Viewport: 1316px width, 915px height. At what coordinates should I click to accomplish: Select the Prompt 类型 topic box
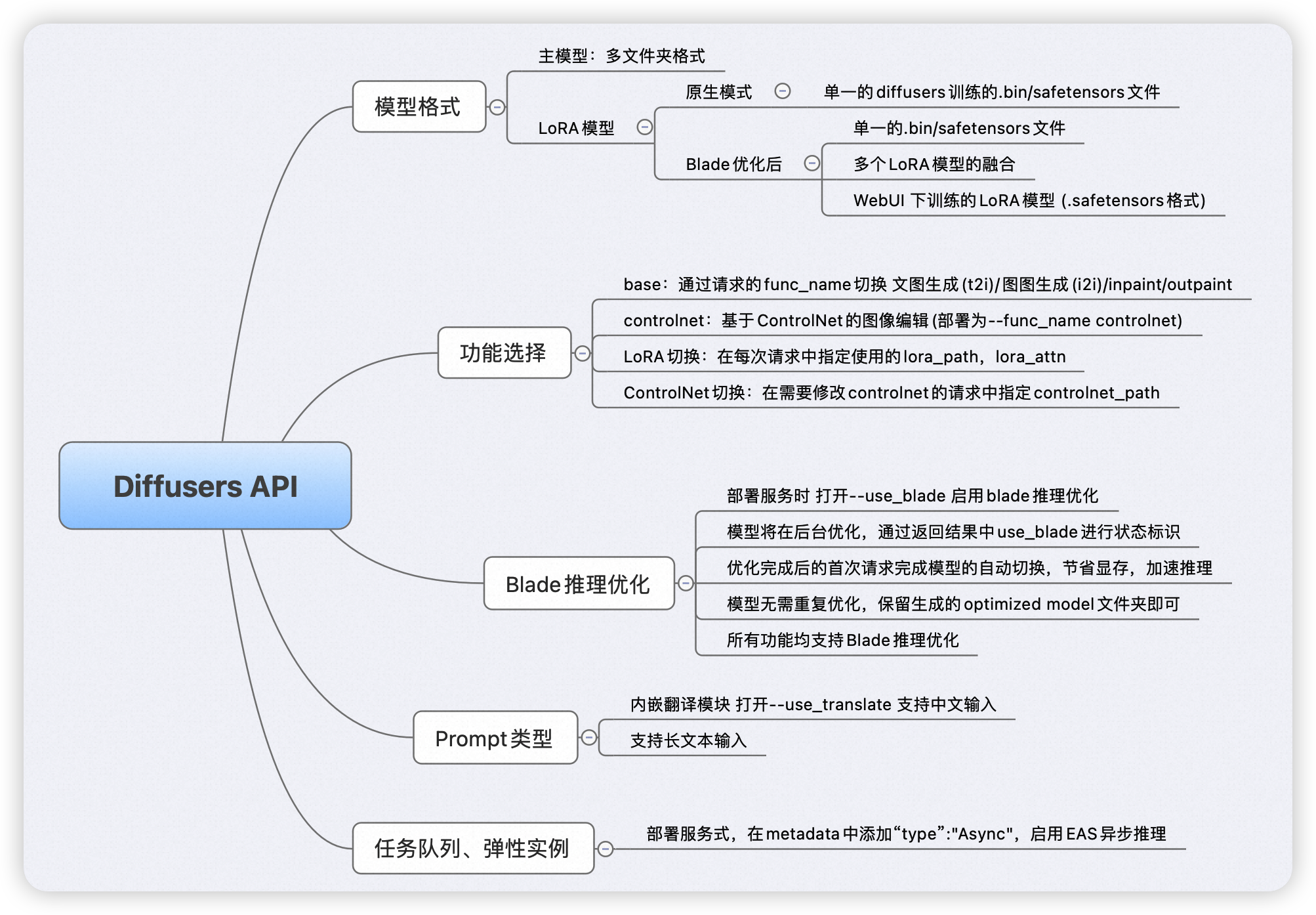pyautogui.click(x=495, y=738)
